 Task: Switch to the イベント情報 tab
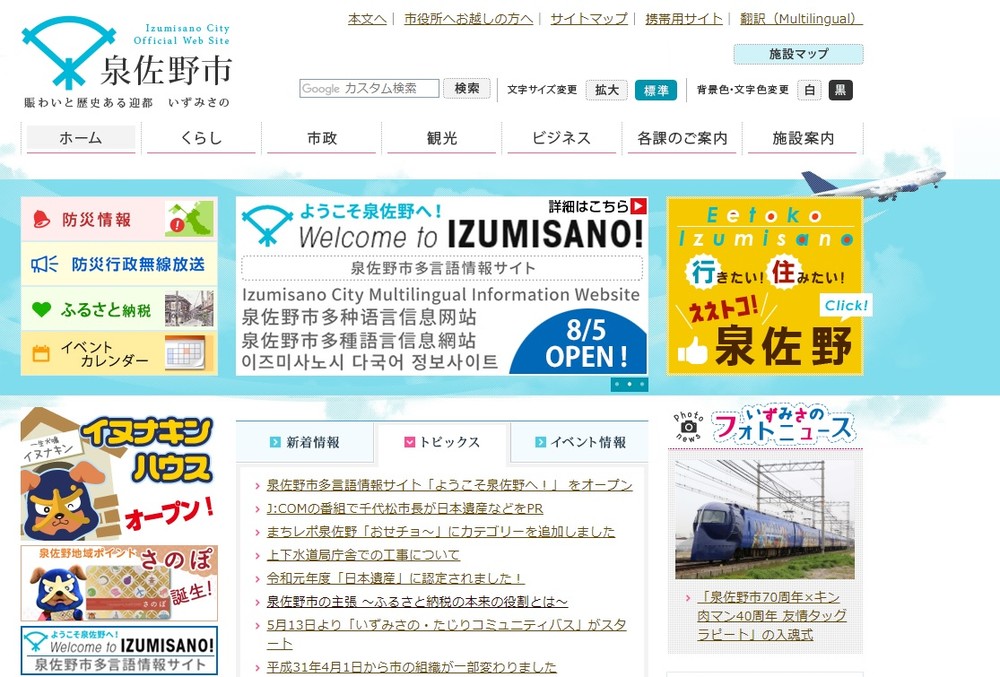tap(580, 442)
